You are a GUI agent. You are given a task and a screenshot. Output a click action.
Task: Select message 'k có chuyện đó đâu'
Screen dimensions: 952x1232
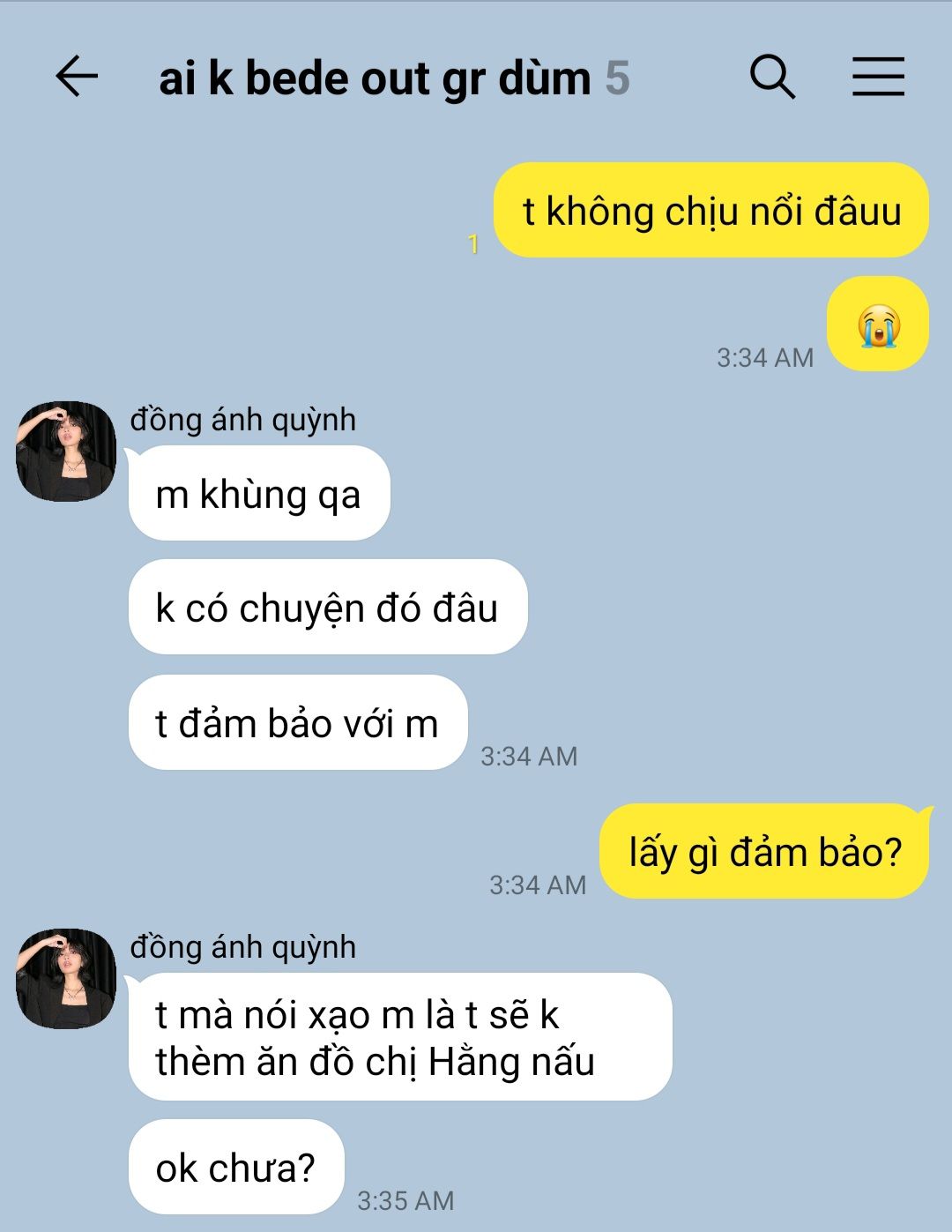[328, 608]
